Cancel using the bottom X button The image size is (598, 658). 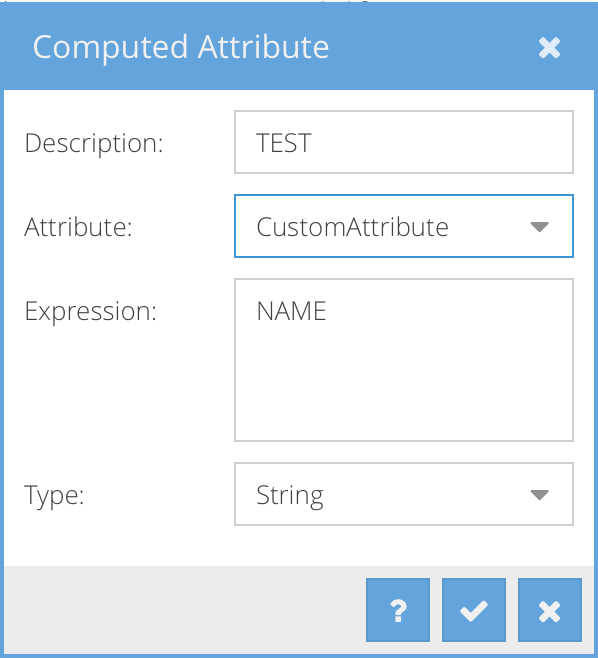(550, 610)
